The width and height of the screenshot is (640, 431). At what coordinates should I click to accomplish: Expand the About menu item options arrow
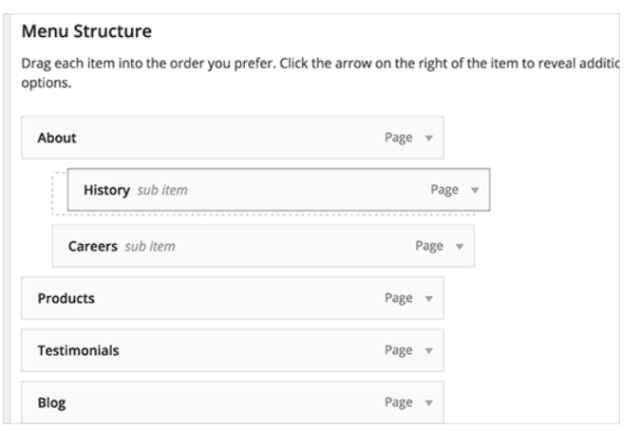tap(429, 138)
